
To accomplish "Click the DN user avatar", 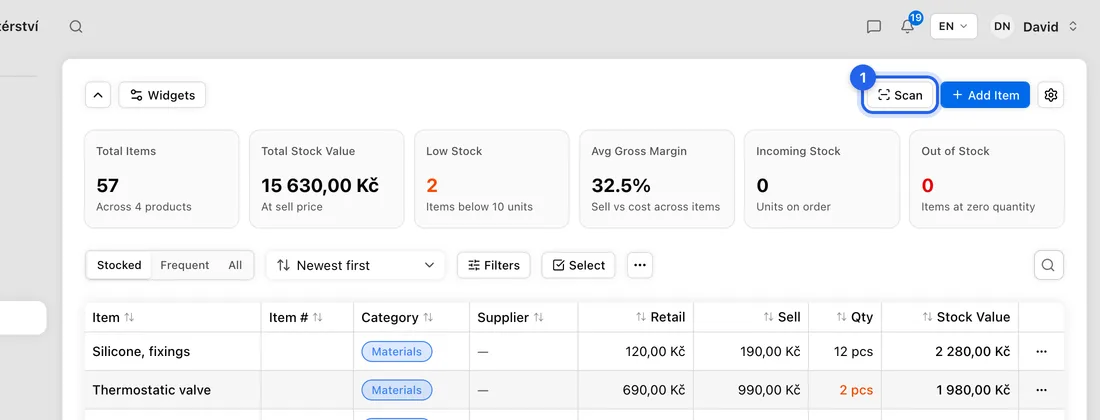I will [x=1002, y=27].
